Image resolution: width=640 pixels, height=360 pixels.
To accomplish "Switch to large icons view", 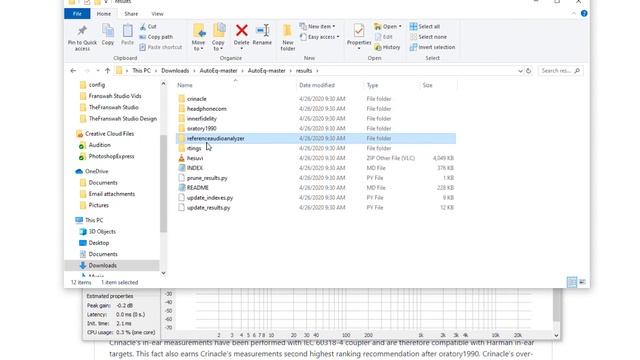I will [582, 282].
